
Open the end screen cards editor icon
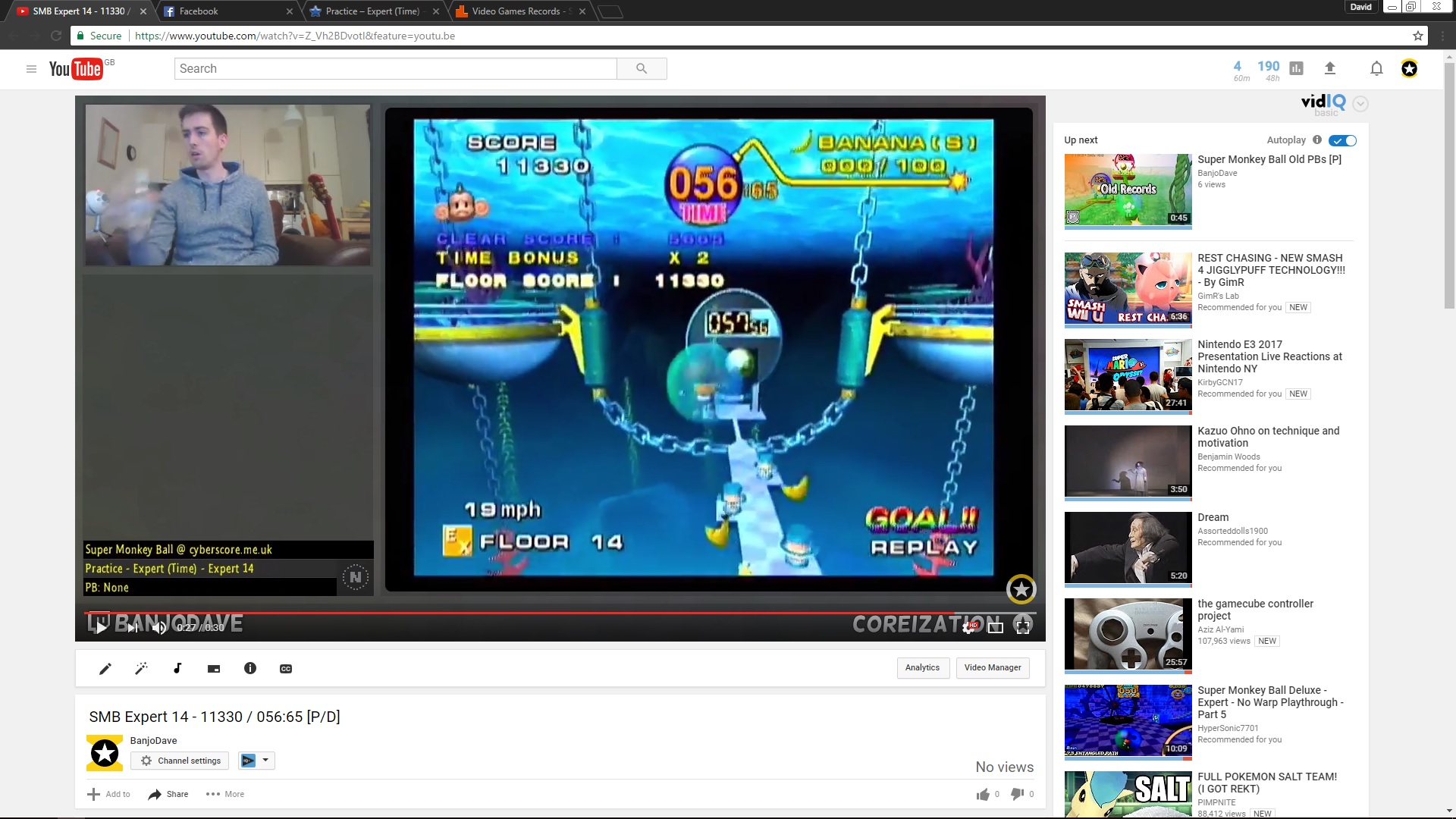click(214, 669)
